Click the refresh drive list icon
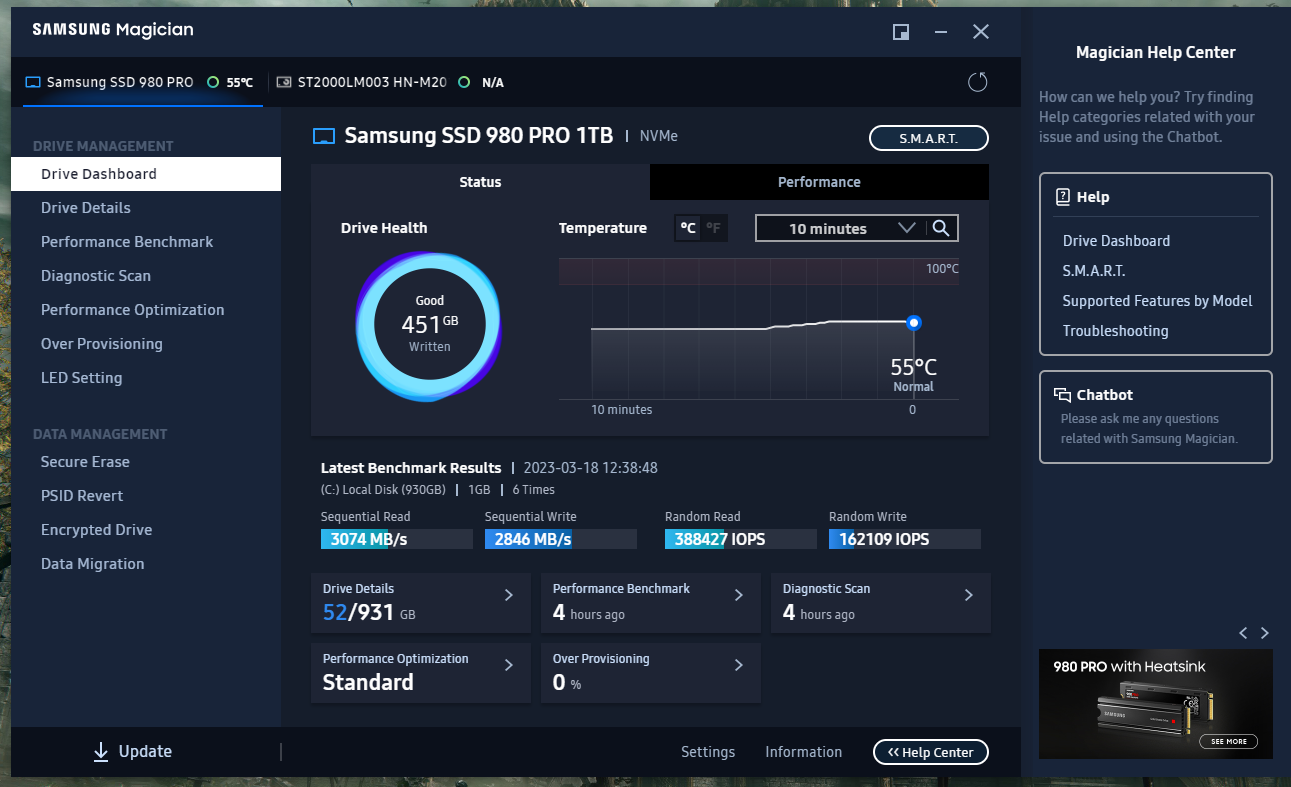Screen dimensions: 1291x787 (x=978, y=82)
